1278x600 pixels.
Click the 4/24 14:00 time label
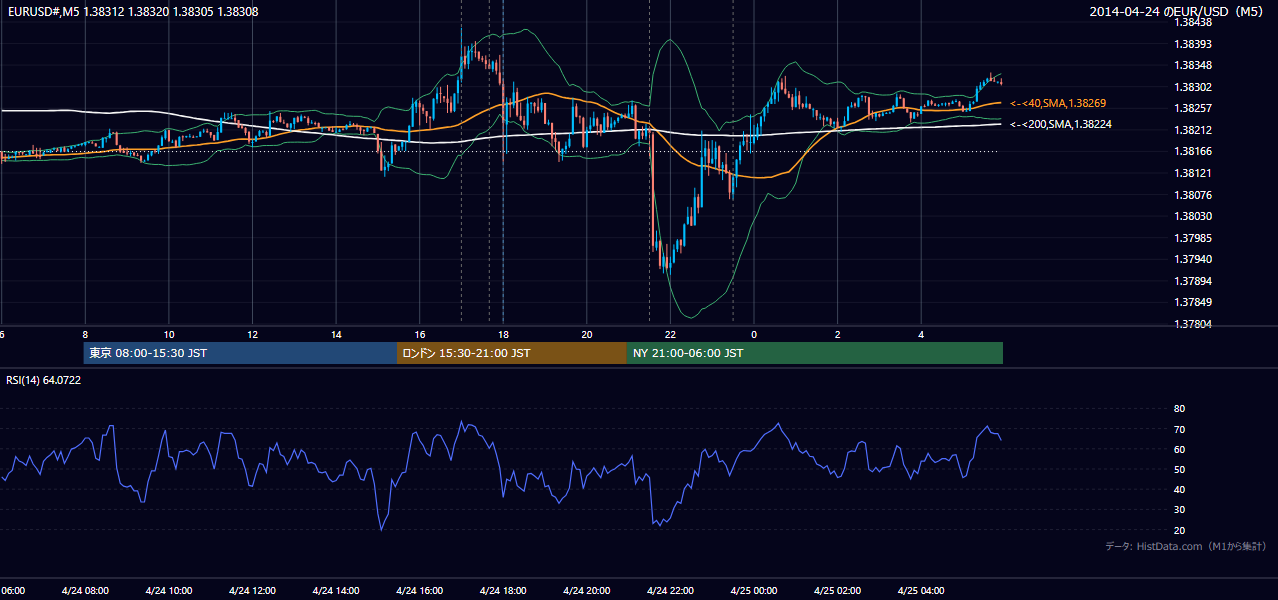336,591
